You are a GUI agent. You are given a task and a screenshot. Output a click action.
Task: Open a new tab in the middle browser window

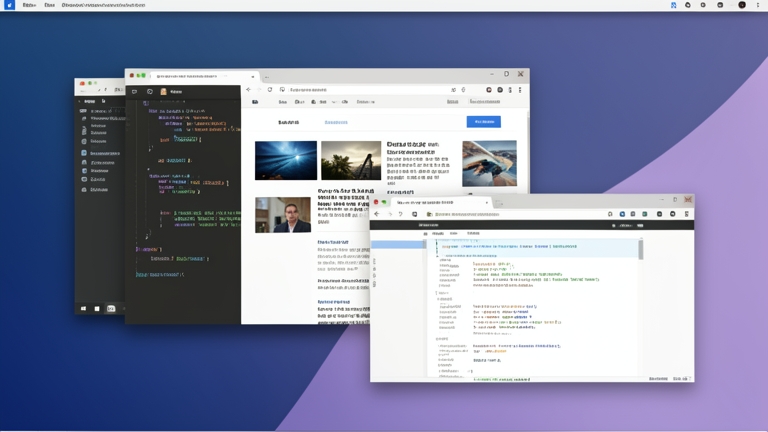click(266, 77)
